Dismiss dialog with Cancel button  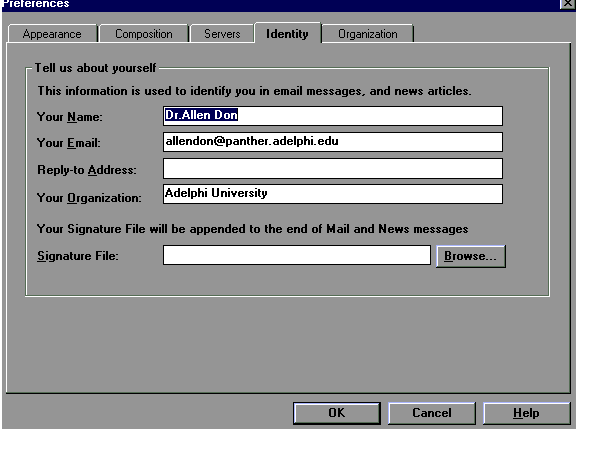[432, 413]
